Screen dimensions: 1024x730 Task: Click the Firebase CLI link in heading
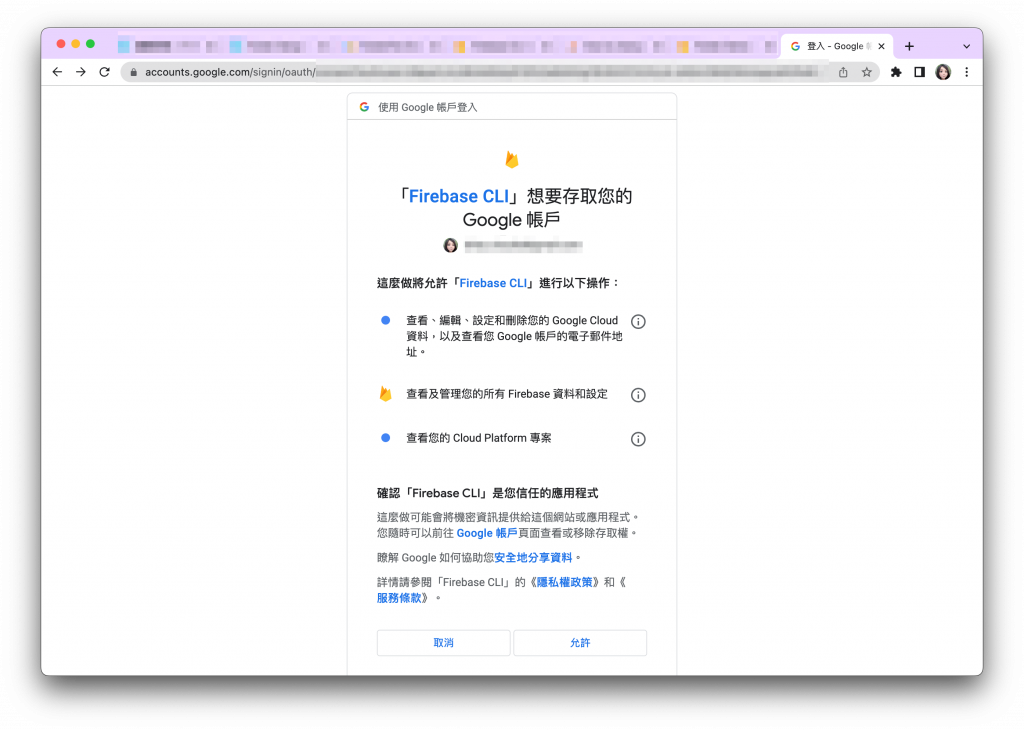coord(458,197)
